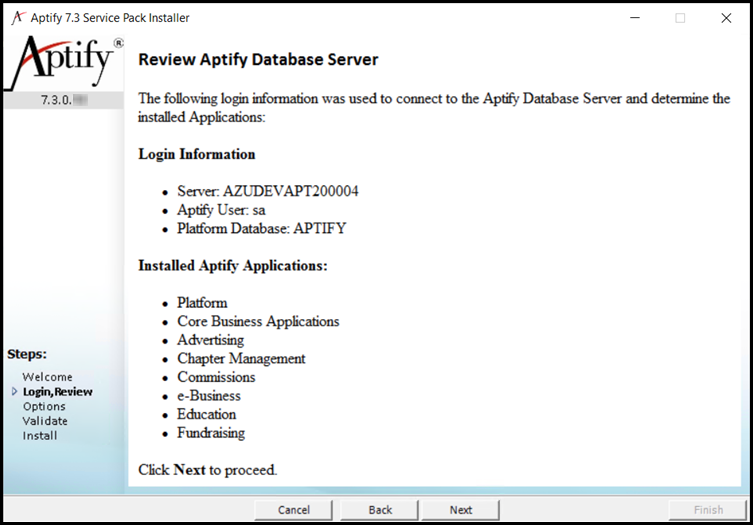Click the Next button to proceed

point(461,510)
